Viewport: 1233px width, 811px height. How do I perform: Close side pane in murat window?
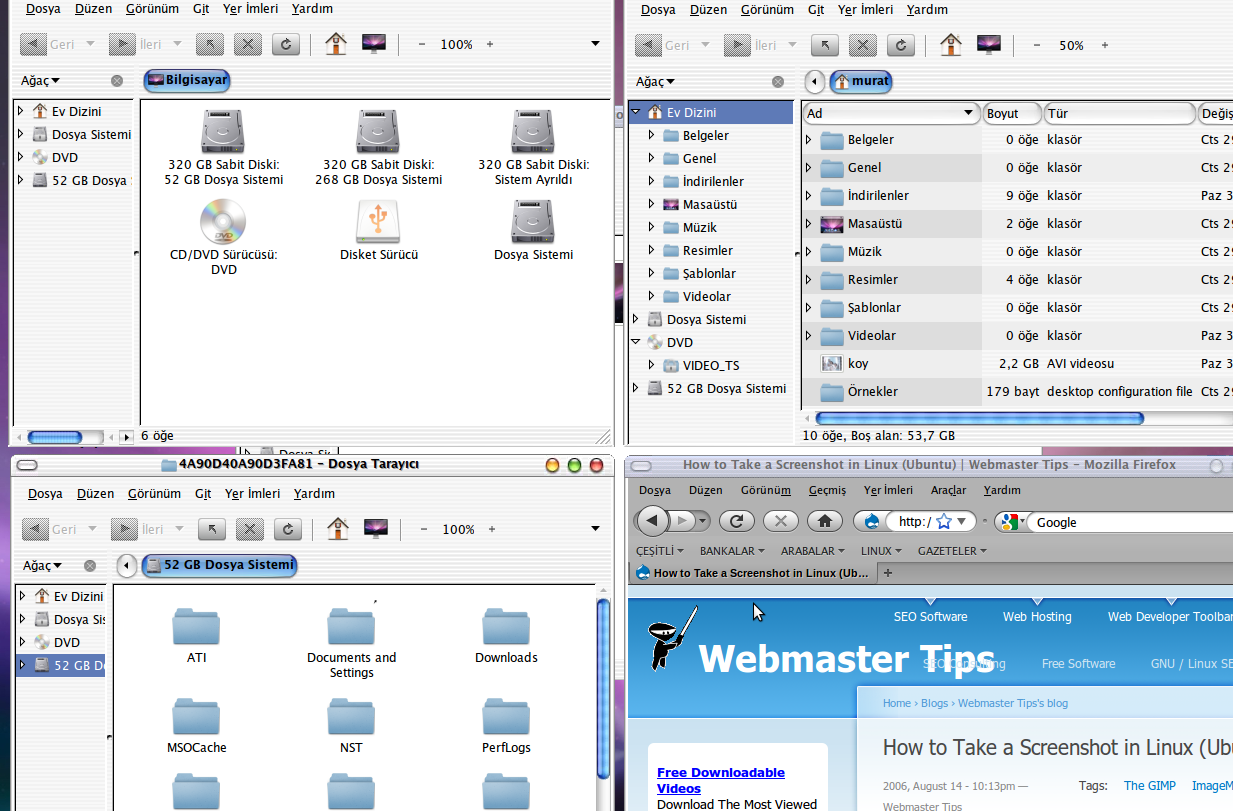click(778, 82)
